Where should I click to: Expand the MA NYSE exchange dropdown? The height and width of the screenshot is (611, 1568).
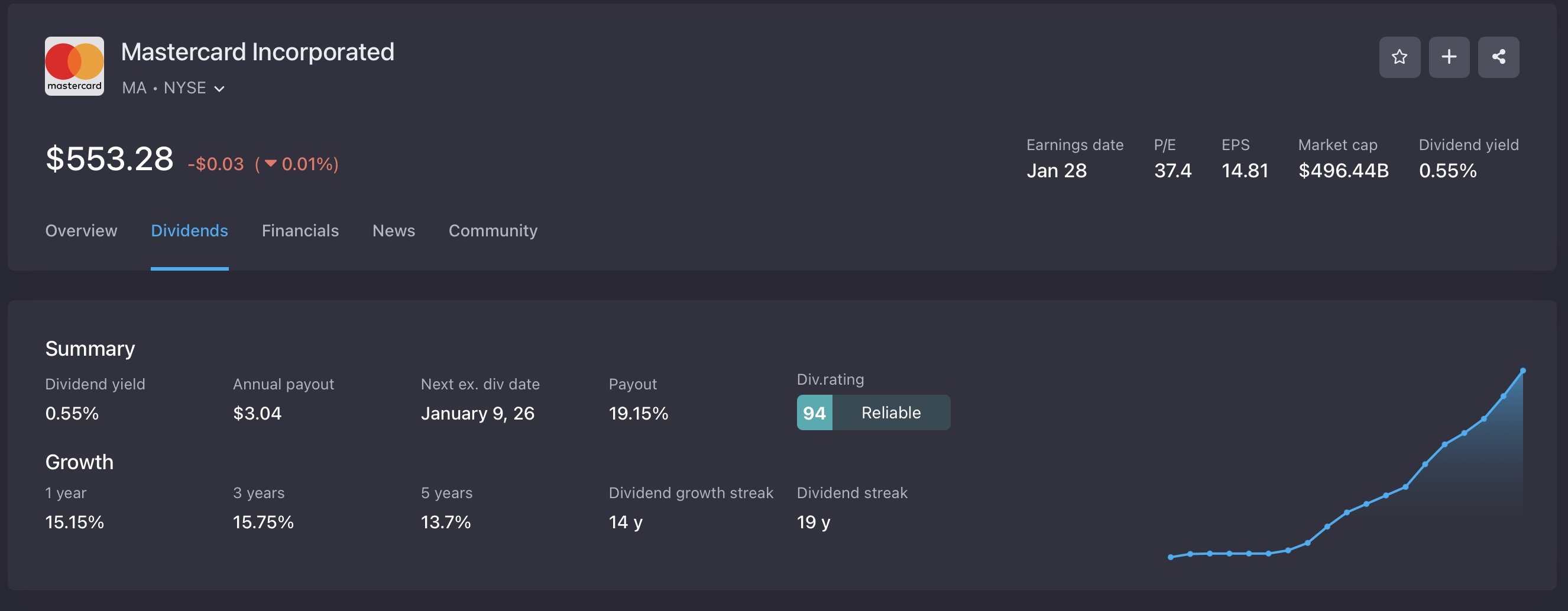[220, 89]
